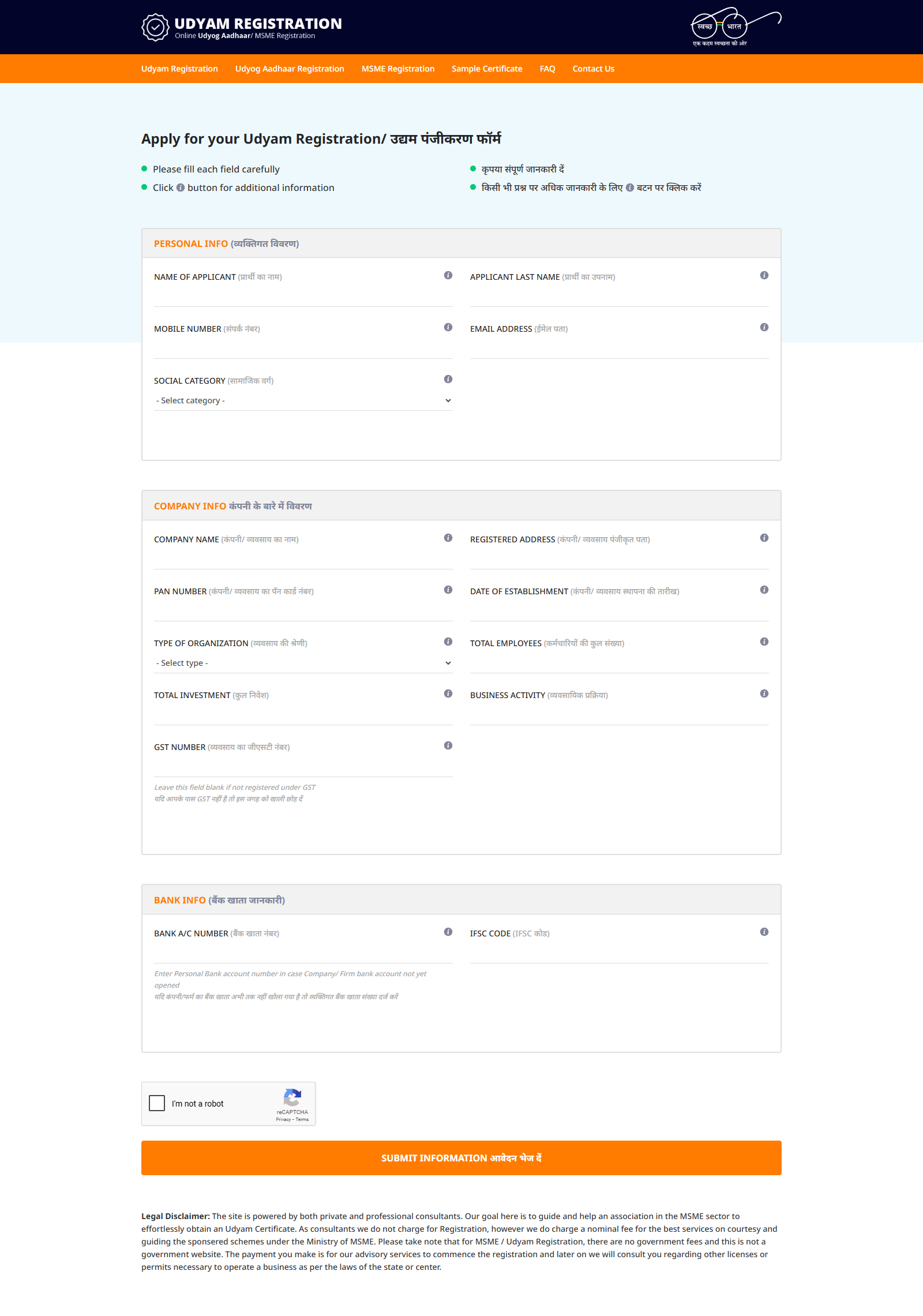Focus the Company Name field

[x=303, y=559]
